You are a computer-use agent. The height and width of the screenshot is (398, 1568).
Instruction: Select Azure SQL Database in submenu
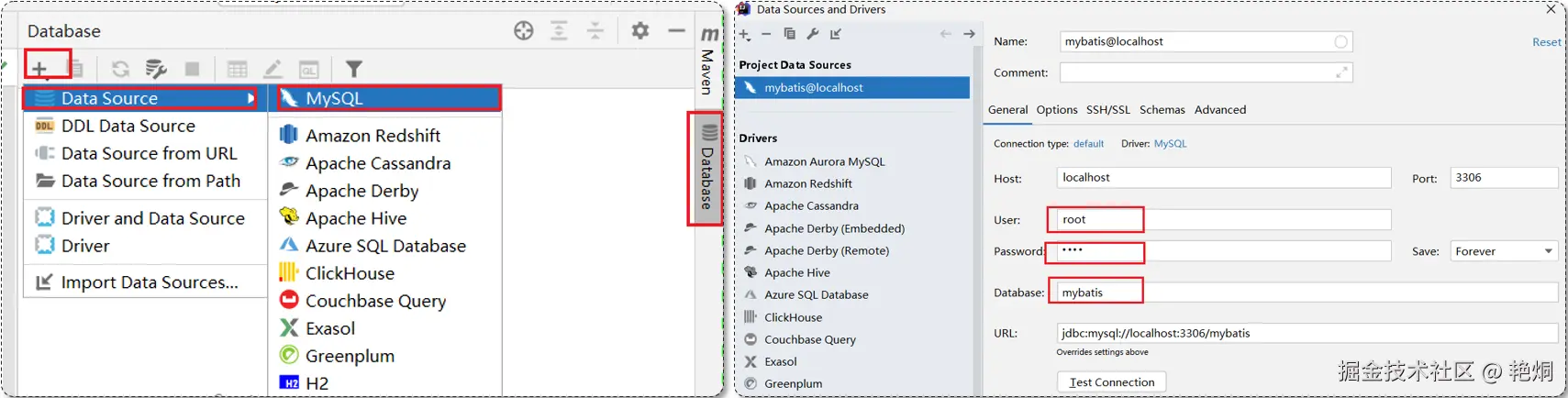[386, 246]
